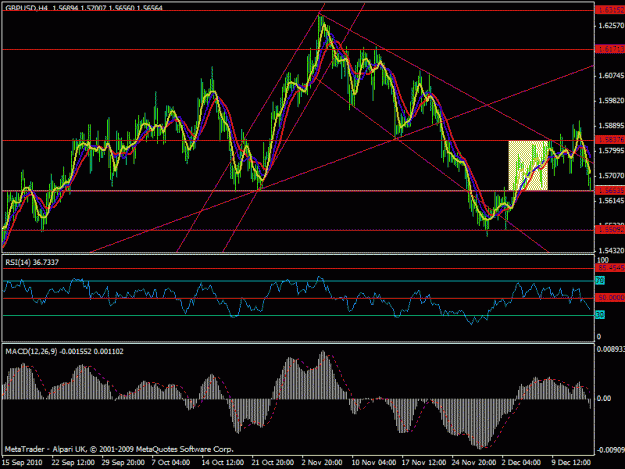
Task: Click the RSI scale value 100
Action: [603, 260]
